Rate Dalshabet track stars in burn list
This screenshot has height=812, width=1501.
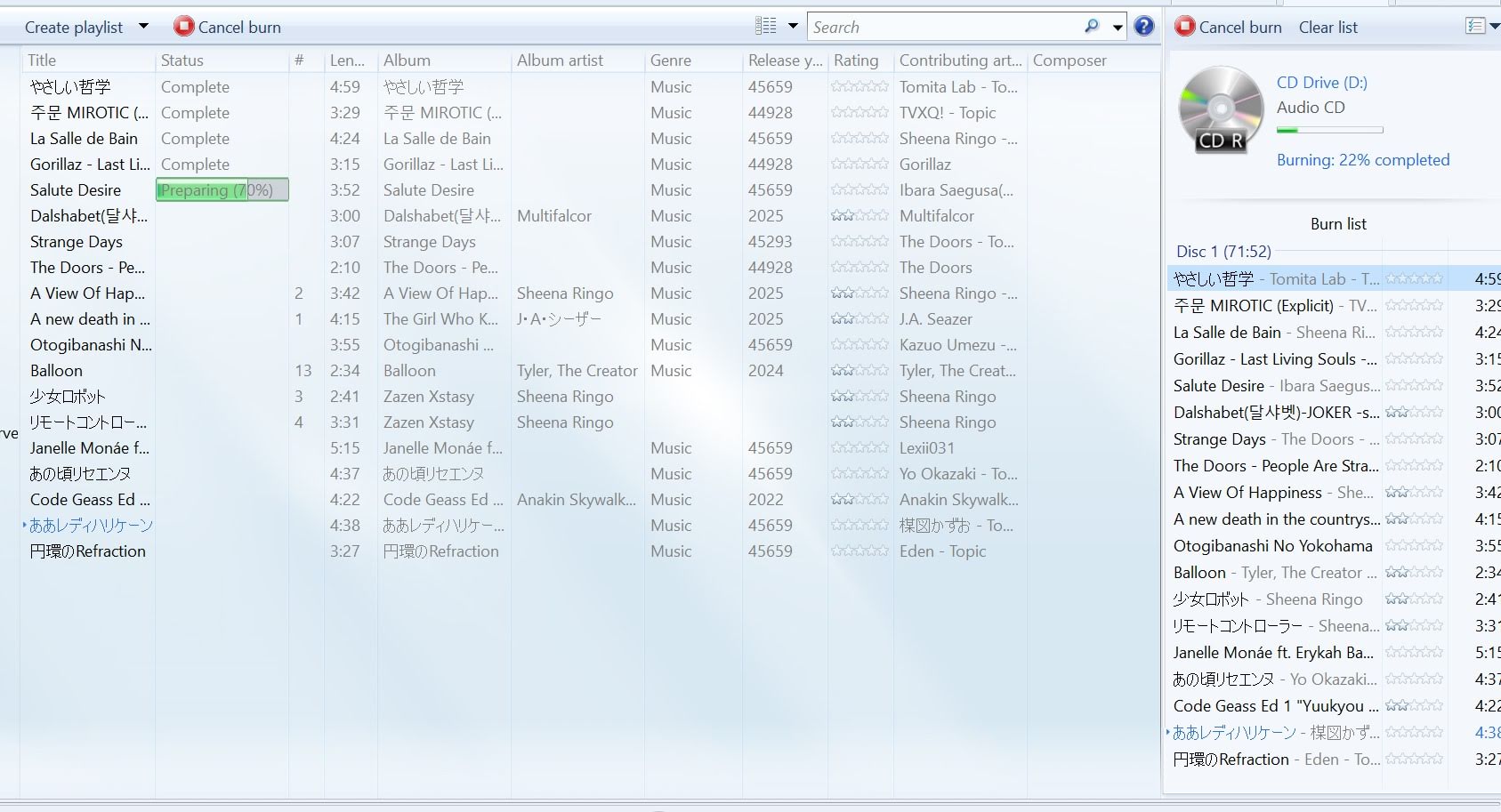[x=1414, y=413]
